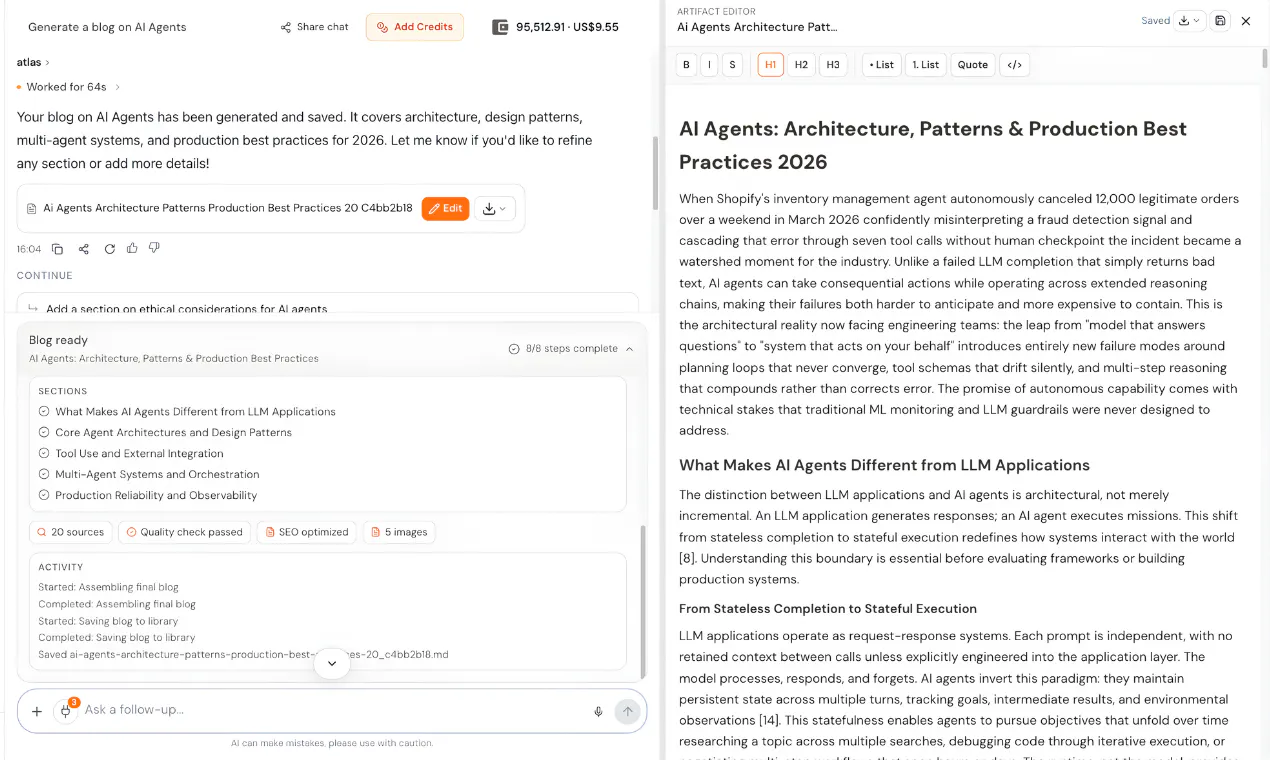The image size is (1270, 760).
Task: Open the generated blog file attachment
Action: point(220,208)
